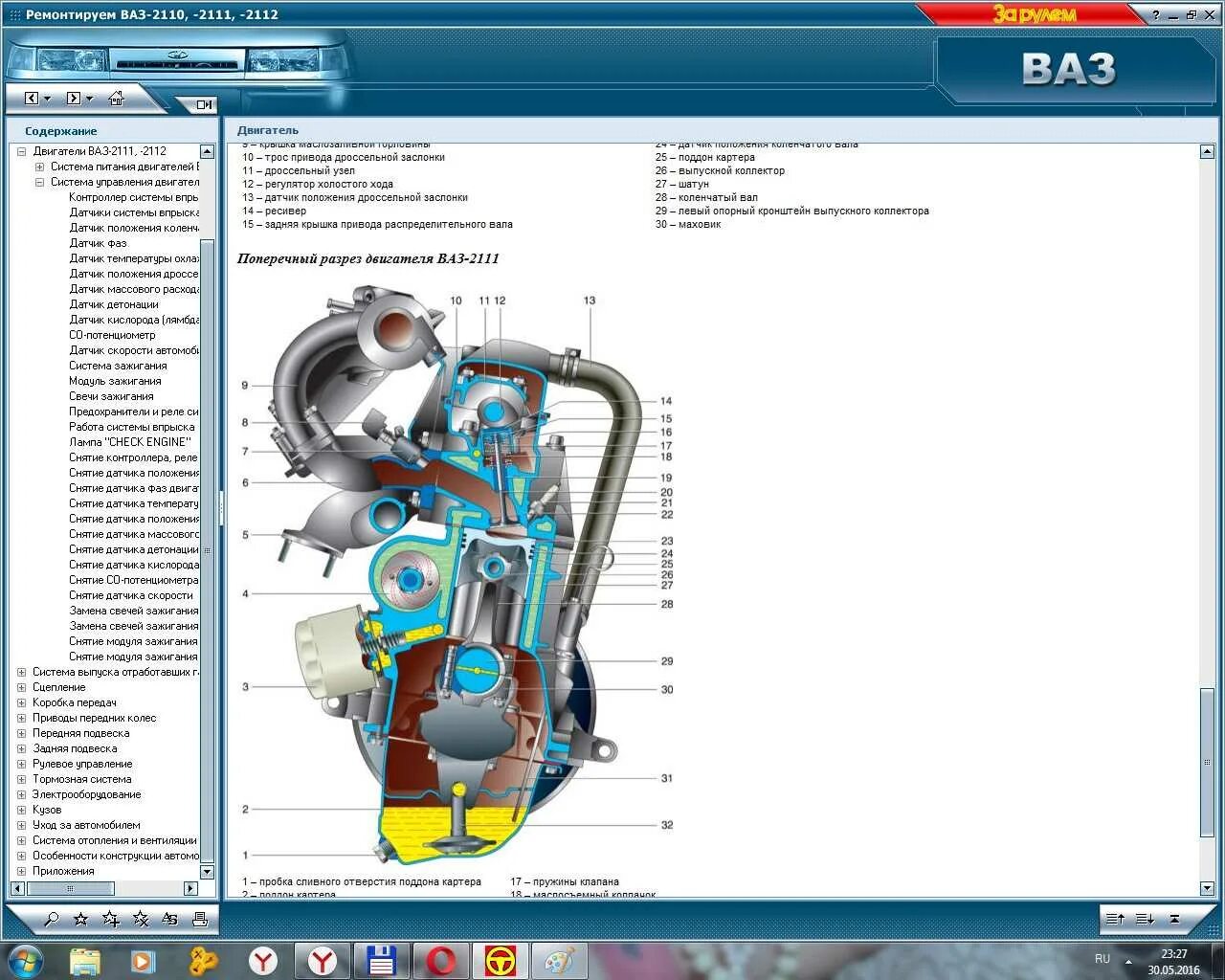
Task: Jump to next section with lines-down arrow icon
Action: tap(1145, 919)
